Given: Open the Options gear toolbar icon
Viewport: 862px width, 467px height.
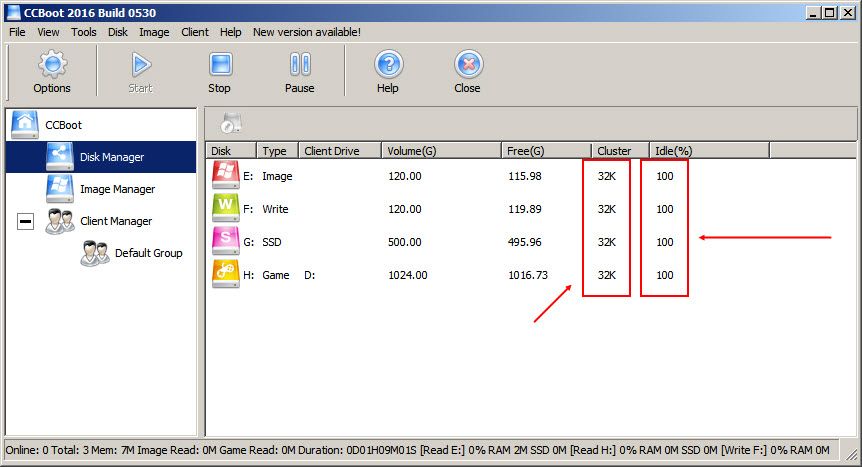Looking at the screenshot, I should pyautogui.click(x=52, y=64).
